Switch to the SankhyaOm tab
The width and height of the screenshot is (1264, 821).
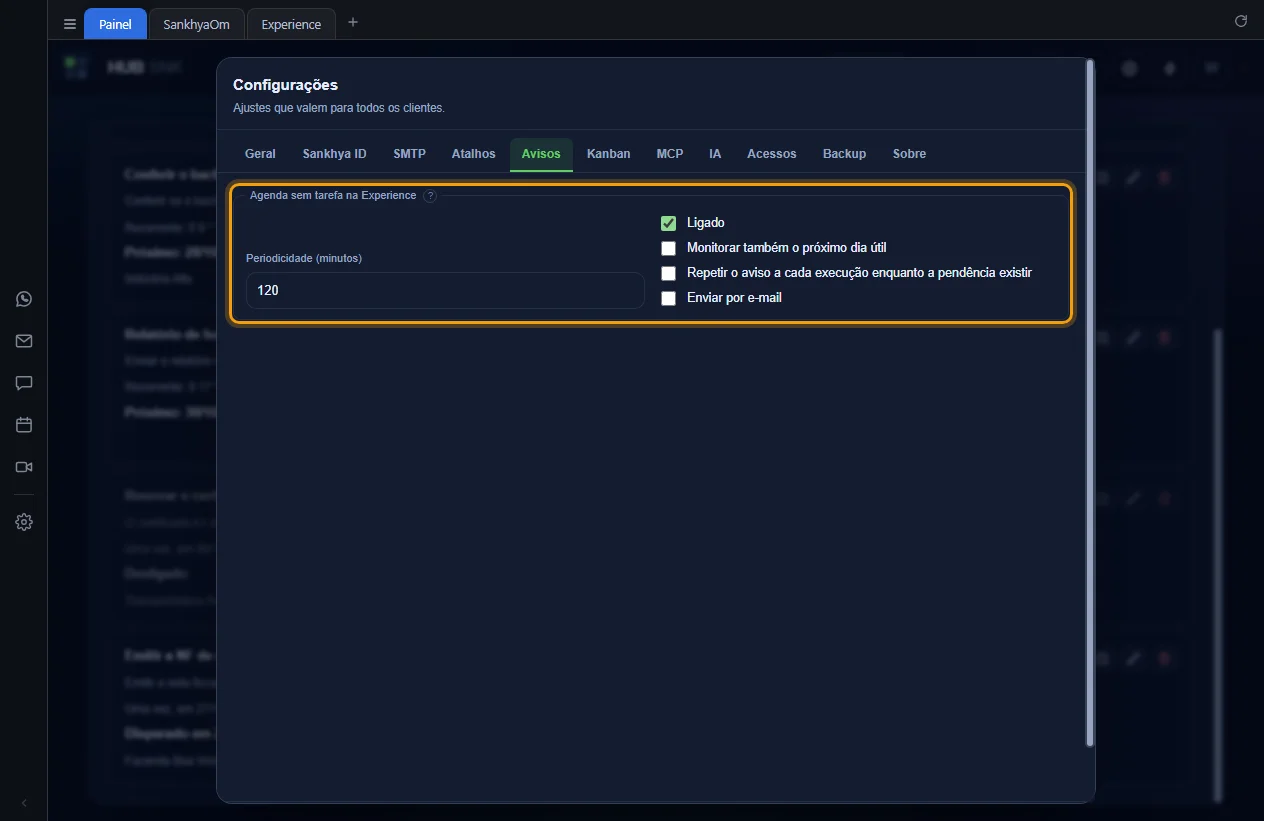(x=196, y=24)
